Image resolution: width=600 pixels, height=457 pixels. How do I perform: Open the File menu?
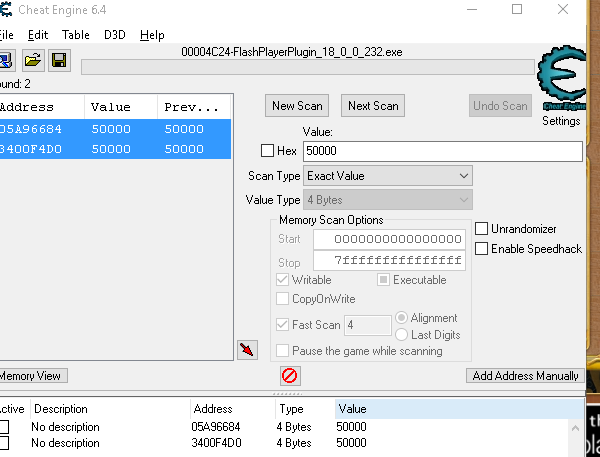point(7,35)
